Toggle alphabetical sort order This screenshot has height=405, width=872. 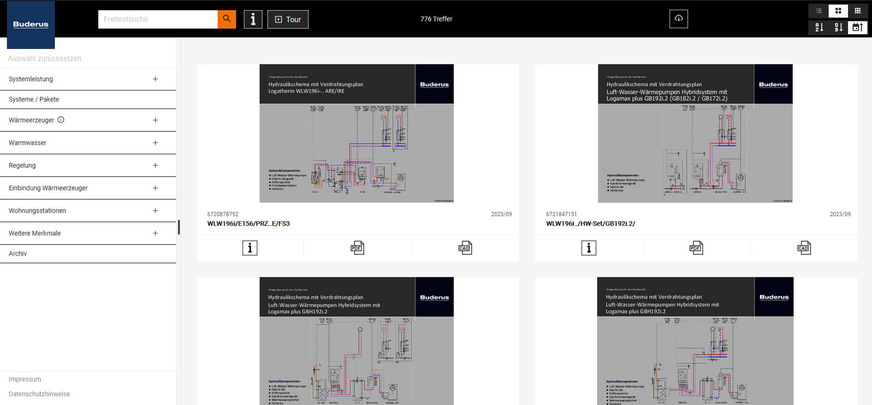[819, 27]
